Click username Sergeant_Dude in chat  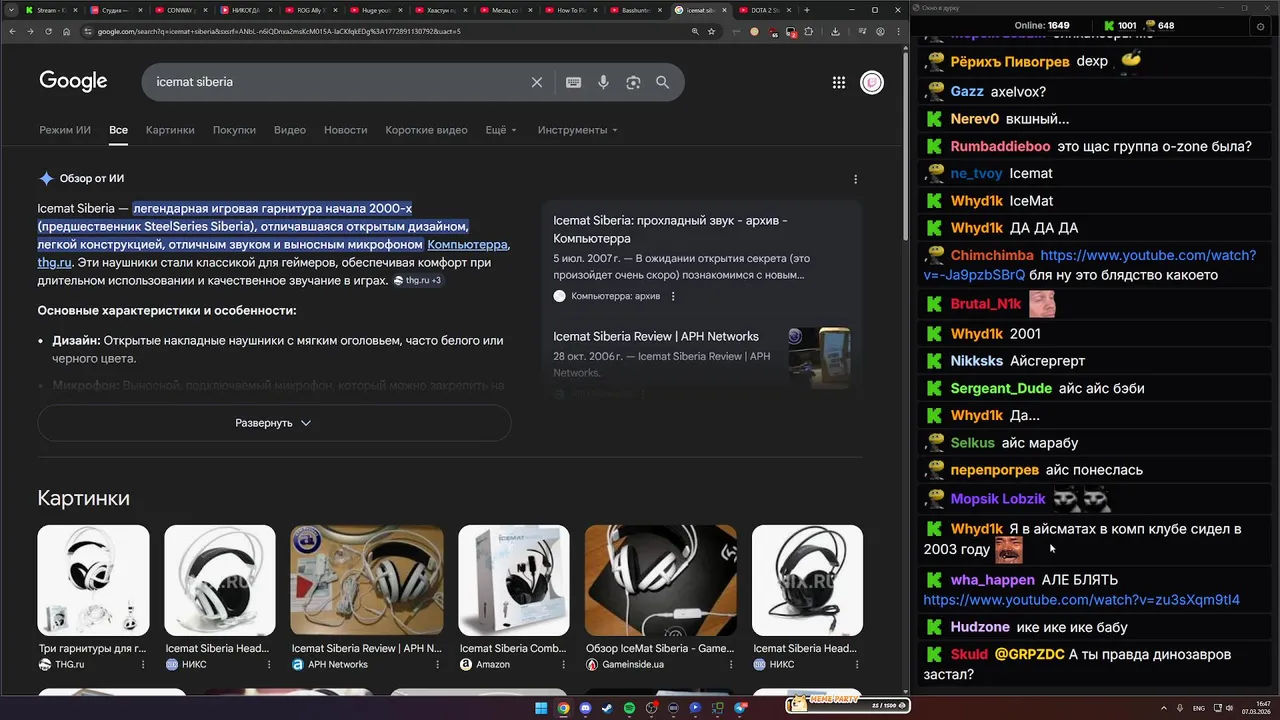pos(1001,388)
